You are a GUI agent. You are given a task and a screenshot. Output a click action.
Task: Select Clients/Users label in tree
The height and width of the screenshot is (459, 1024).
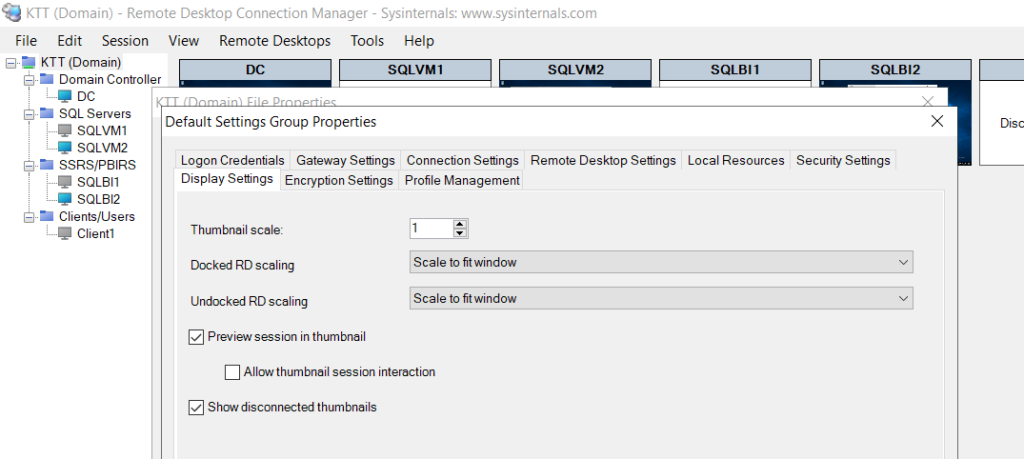(97, 216)
